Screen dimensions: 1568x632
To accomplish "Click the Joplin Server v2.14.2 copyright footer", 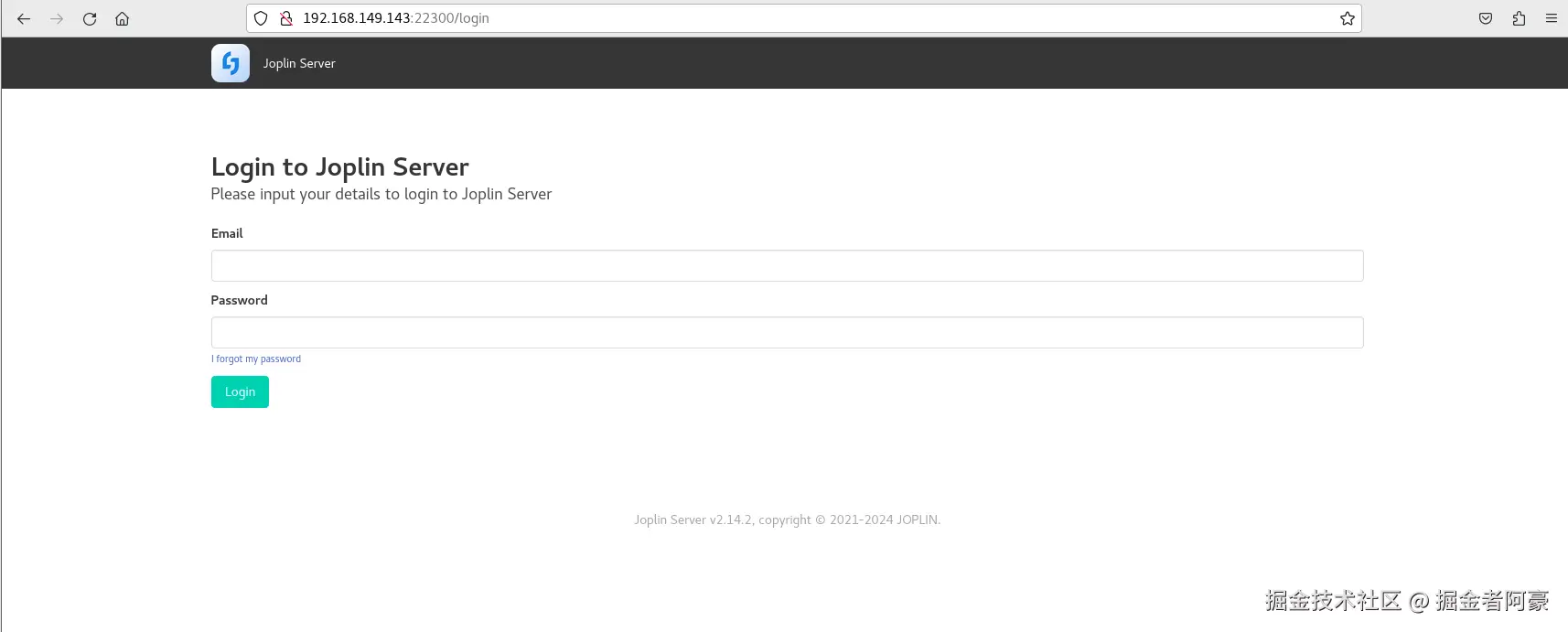I will 787,520.
